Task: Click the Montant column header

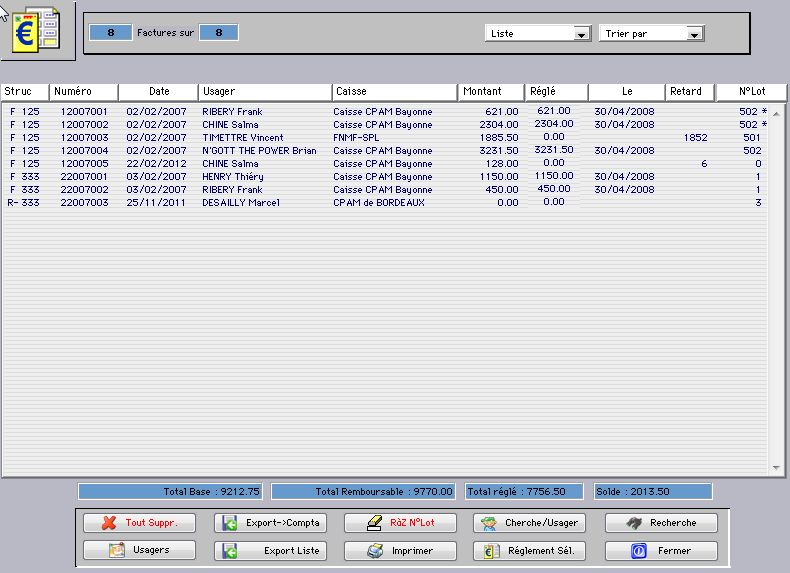Action: tap(491, 92)
